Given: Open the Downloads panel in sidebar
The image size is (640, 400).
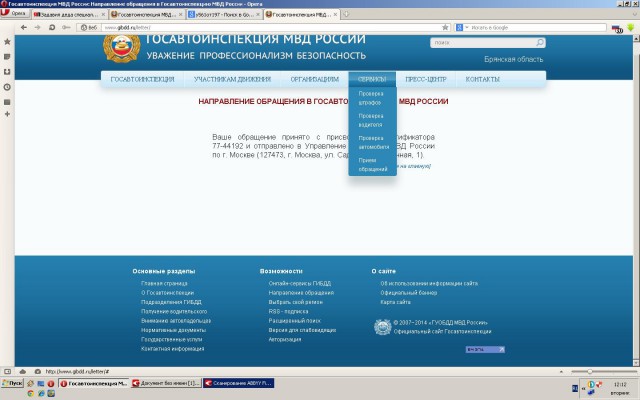Looking at the screenshot, I should point(7,72).
